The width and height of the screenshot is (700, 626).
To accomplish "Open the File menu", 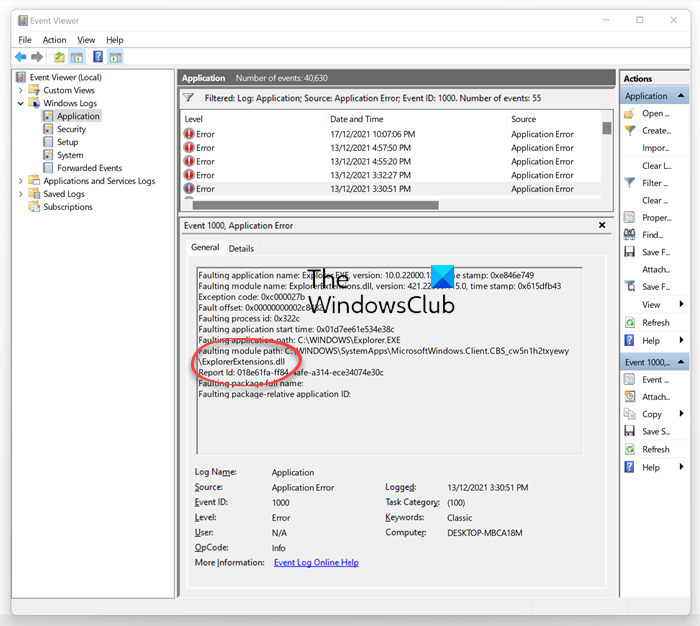I will click(25, 40).
